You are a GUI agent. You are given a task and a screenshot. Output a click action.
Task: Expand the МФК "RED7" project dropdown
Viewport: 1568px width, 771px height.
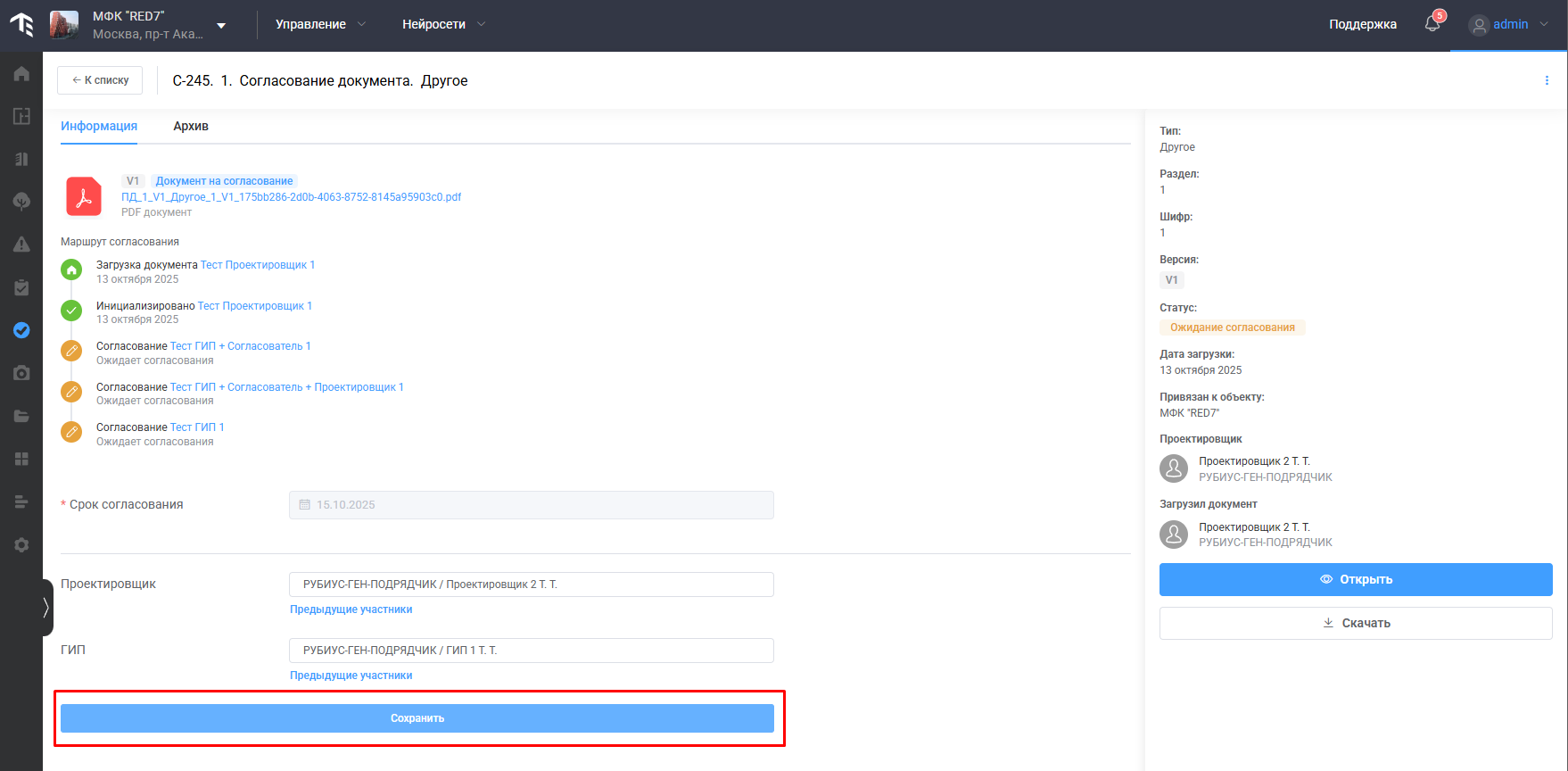[221, 26]
